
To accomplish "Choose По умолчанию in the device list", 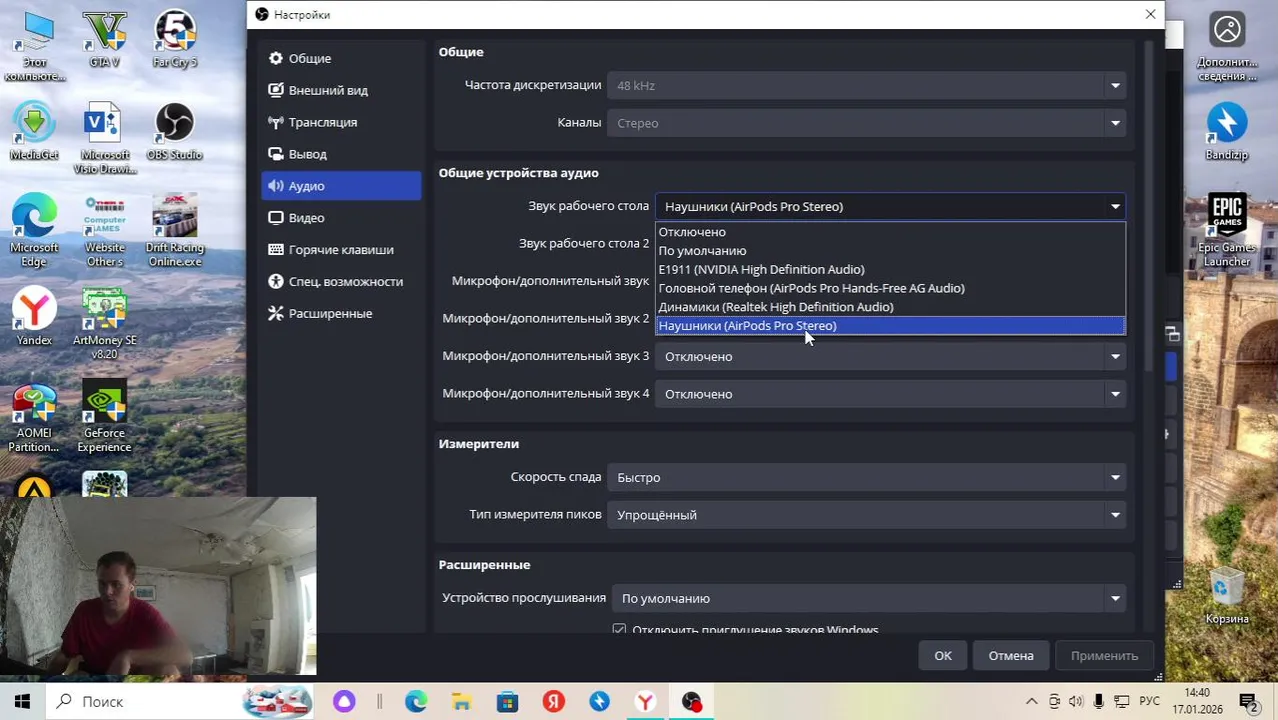I will (x=890, y=251).
